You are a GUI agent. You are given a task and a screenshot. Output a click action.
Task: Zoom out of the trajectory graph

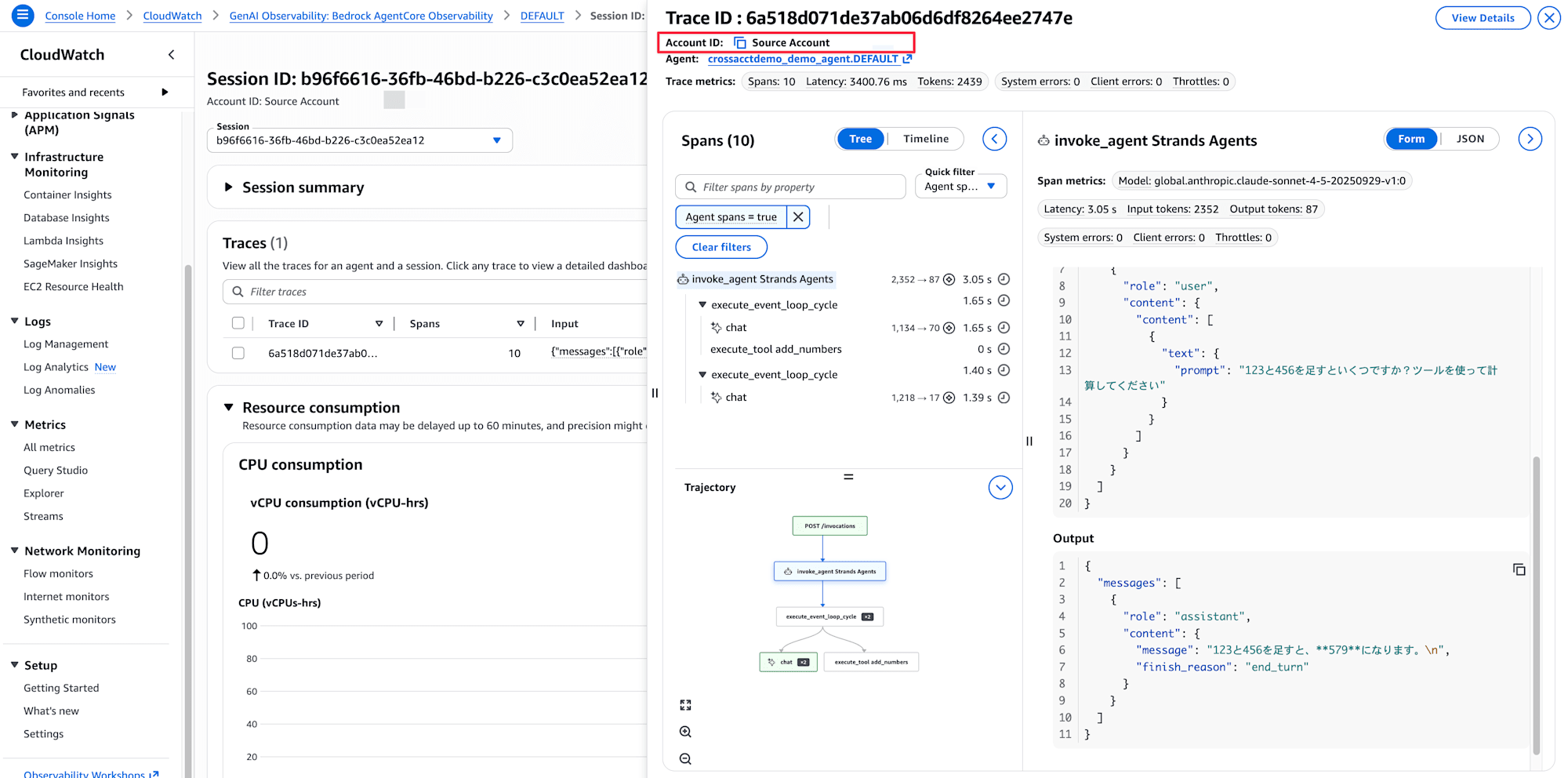pos(685,758)
